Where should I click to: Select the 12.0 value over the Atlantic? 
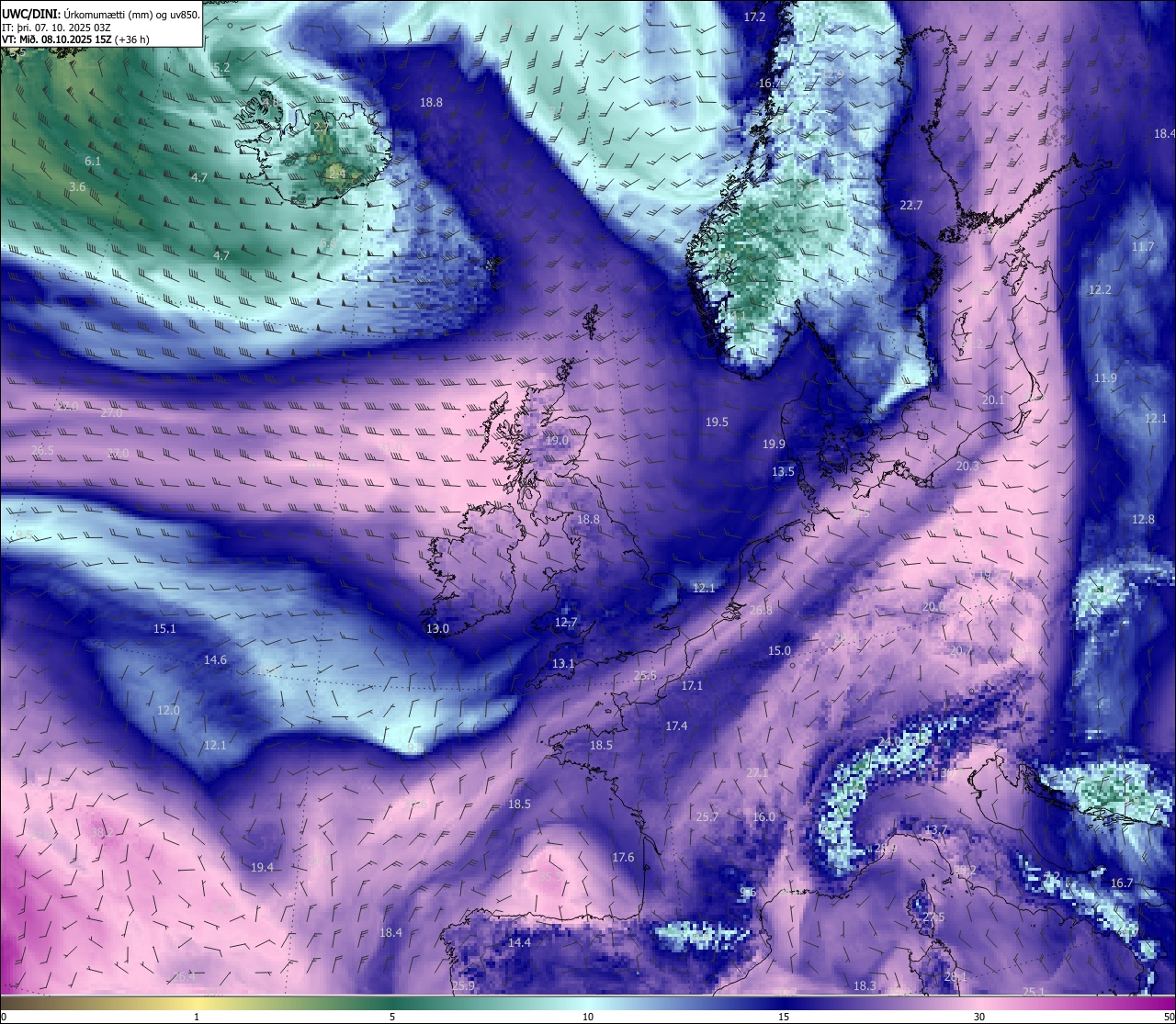point(168,711)
